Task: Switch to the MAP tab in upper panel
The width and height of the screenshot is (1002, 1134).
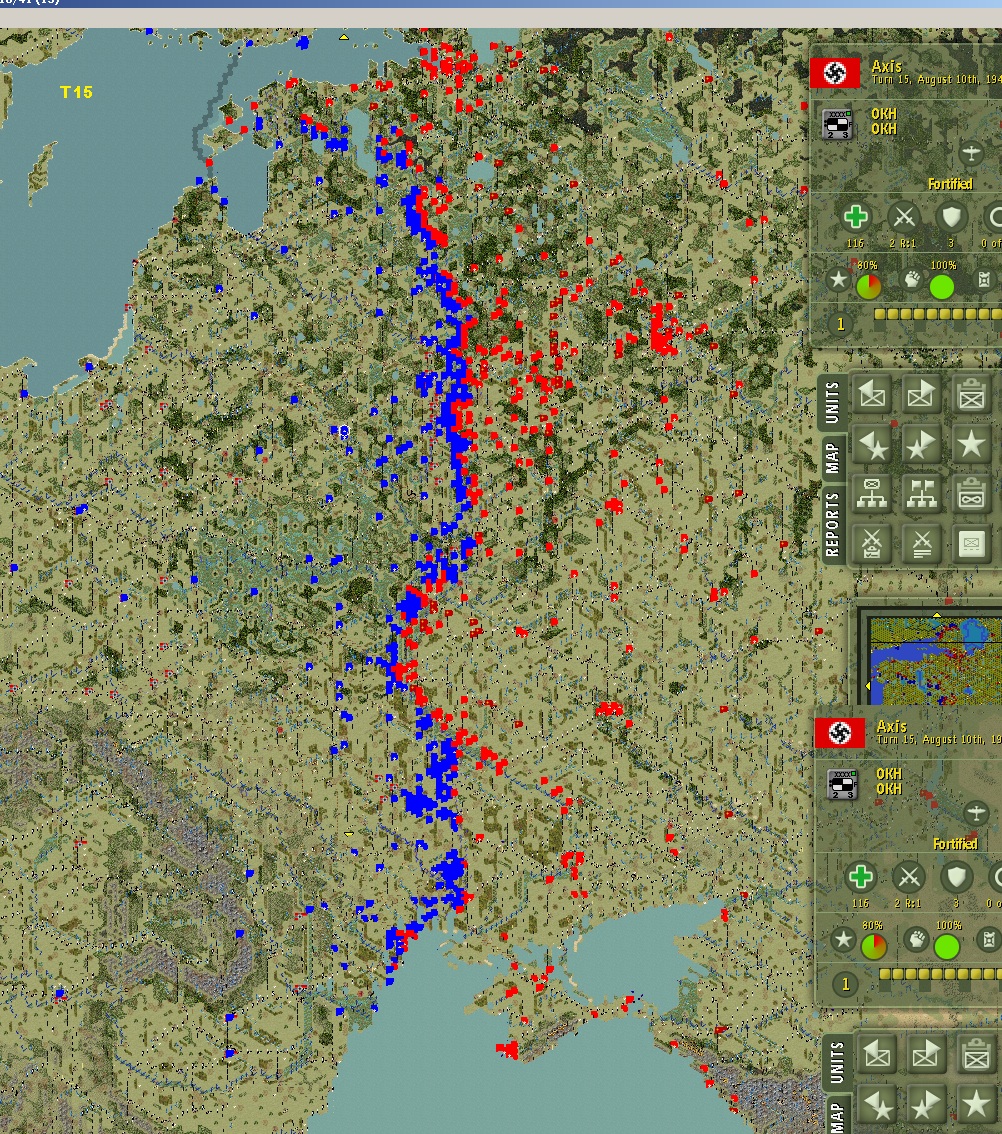Action: [832, 458]
